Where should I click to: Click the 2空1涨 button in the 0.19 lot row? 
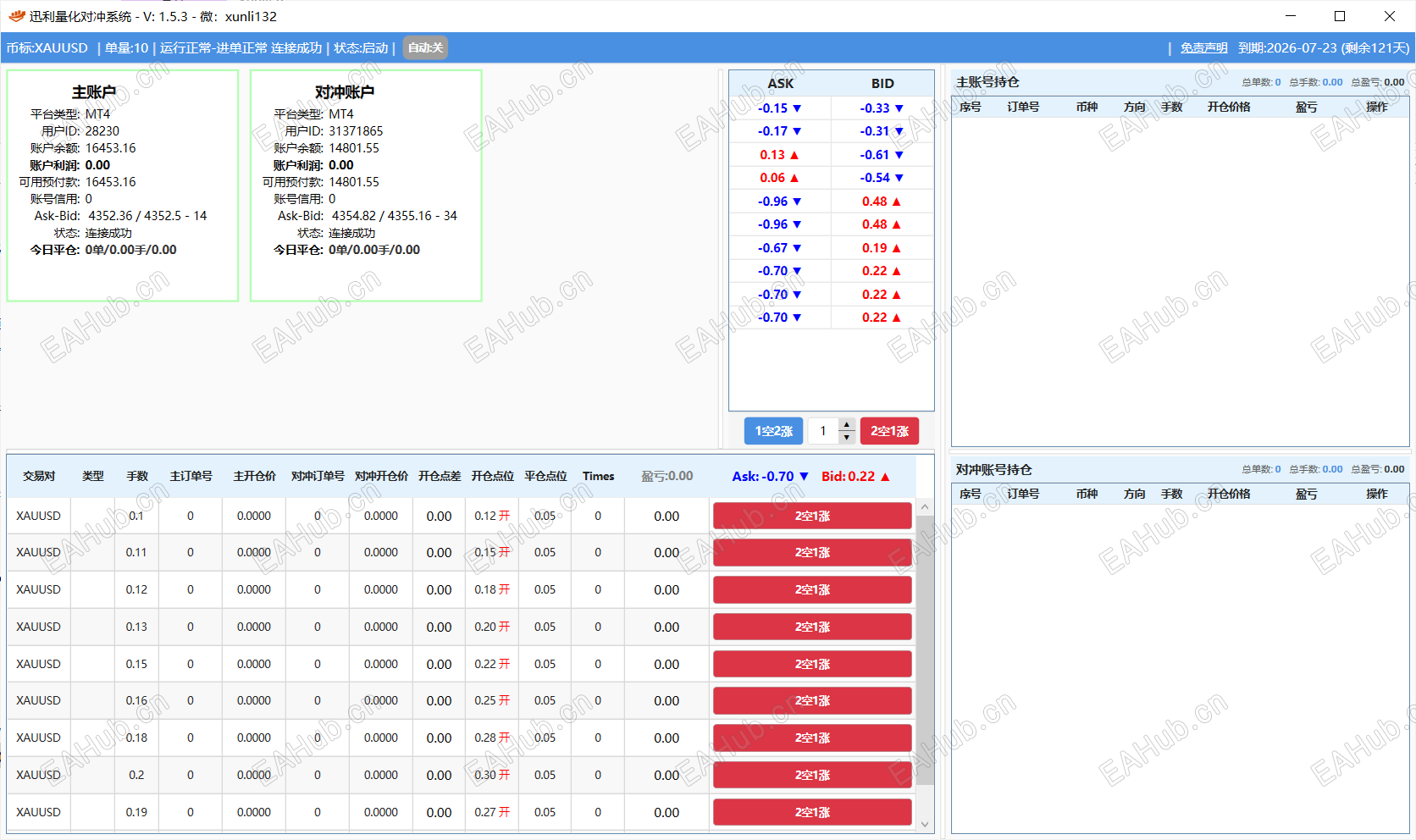tap(811, 812)
